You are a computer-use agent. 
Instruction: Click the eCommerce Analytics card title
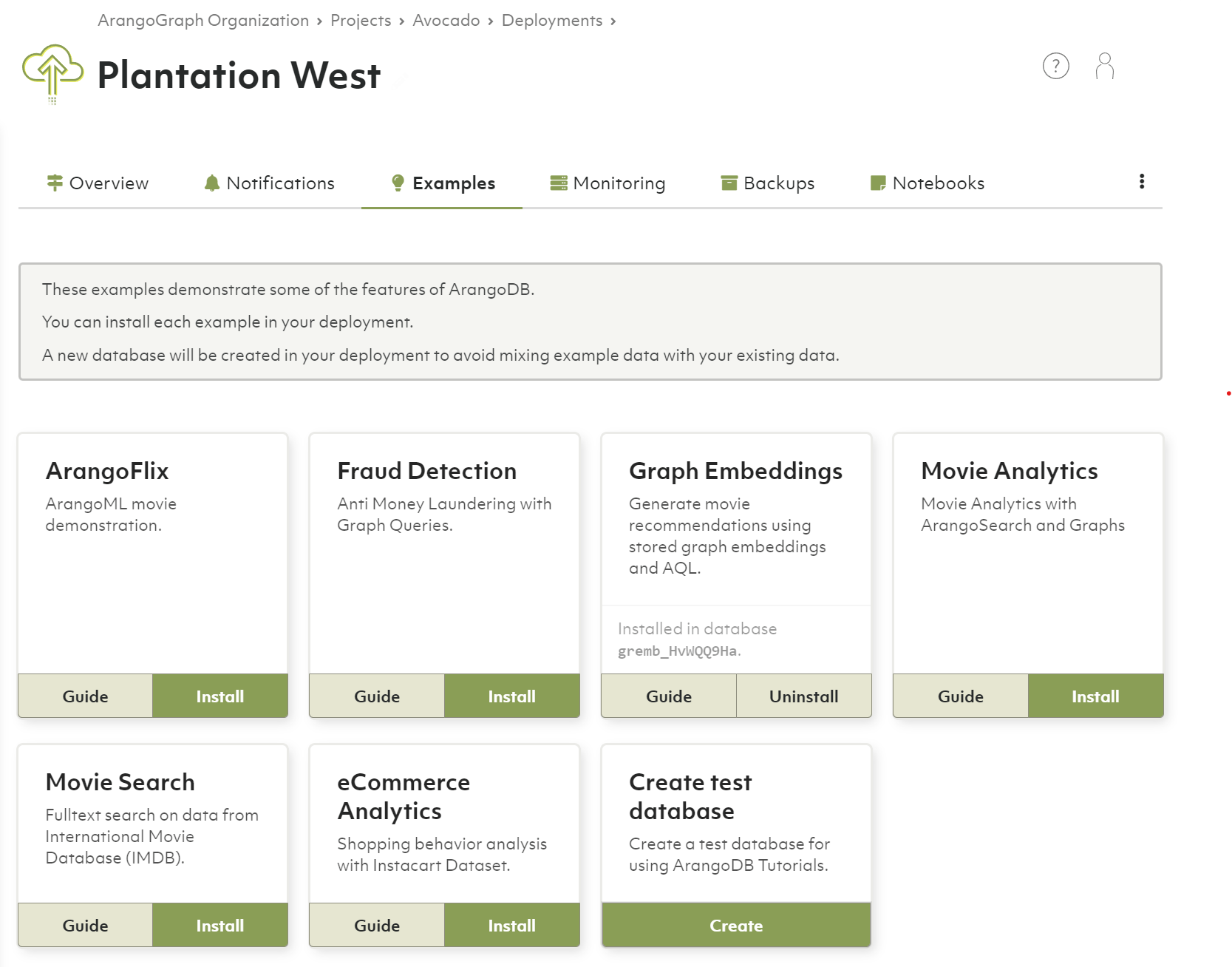pos(404,796)
